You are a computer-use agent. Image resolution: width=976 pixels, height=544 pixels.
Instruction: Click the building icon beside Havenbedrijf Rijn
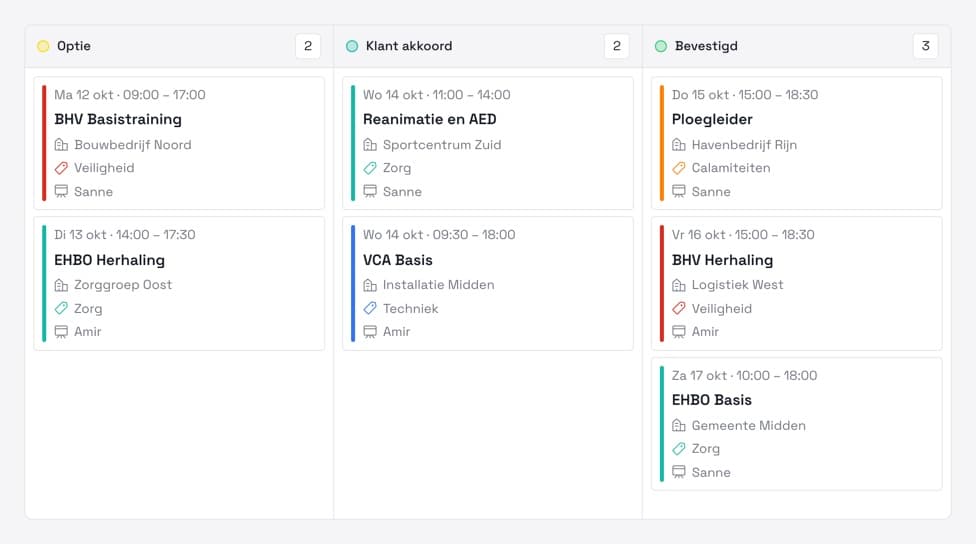[x=678, y=145]
